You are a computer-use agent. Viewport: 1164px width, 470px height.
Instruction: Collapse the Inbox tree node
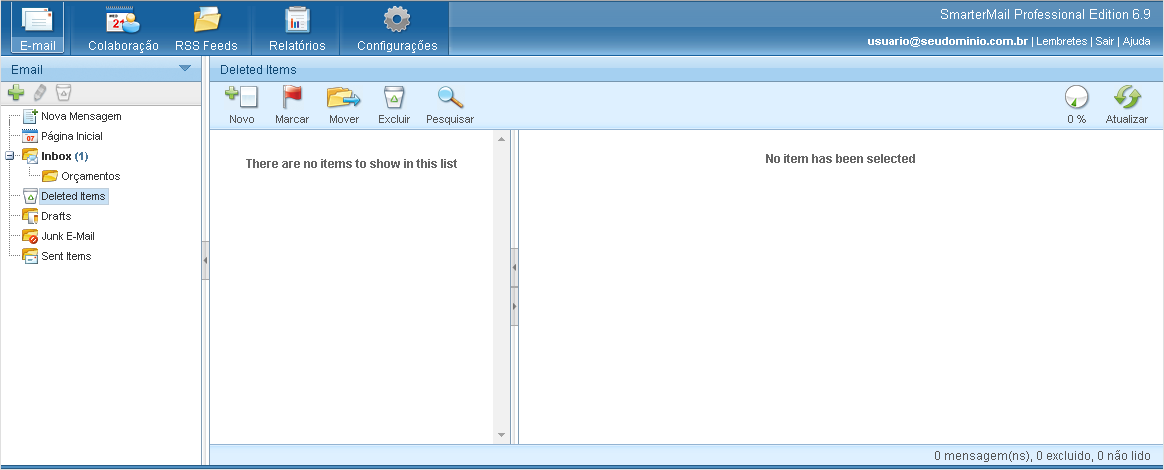click(9, 156)
